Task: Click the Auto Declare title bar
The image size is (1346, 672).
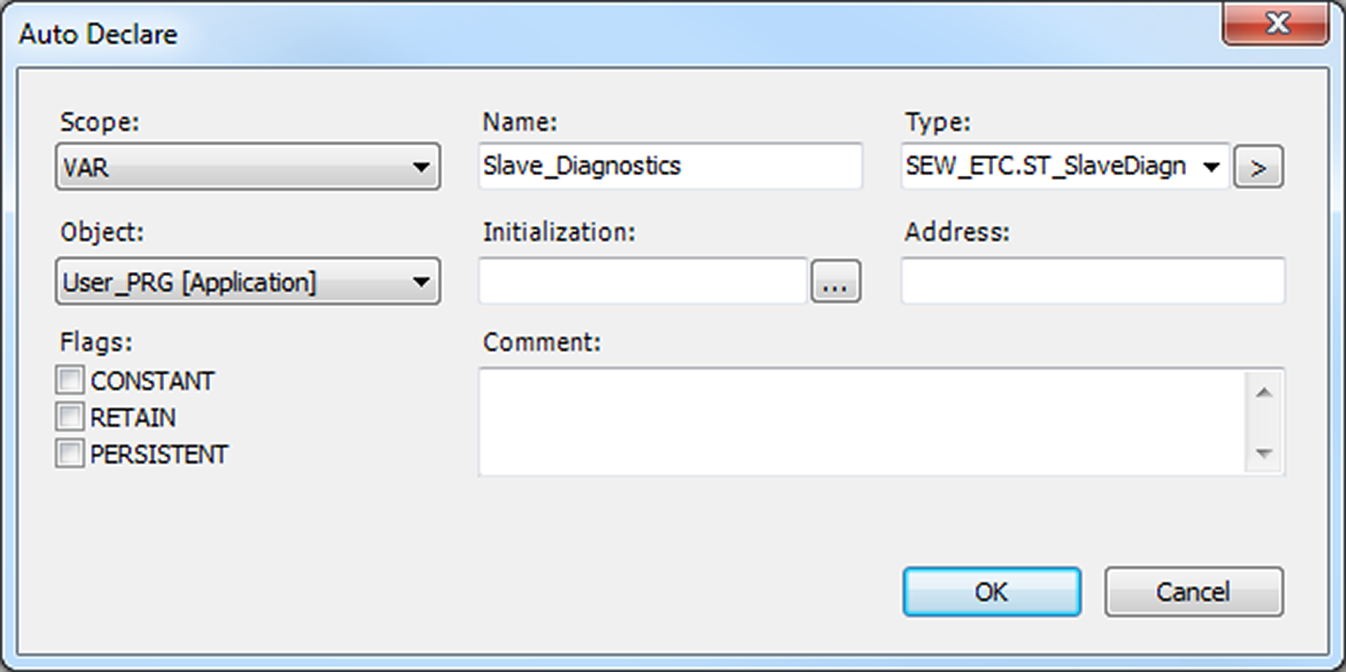Action: click(x=600, y=33)
